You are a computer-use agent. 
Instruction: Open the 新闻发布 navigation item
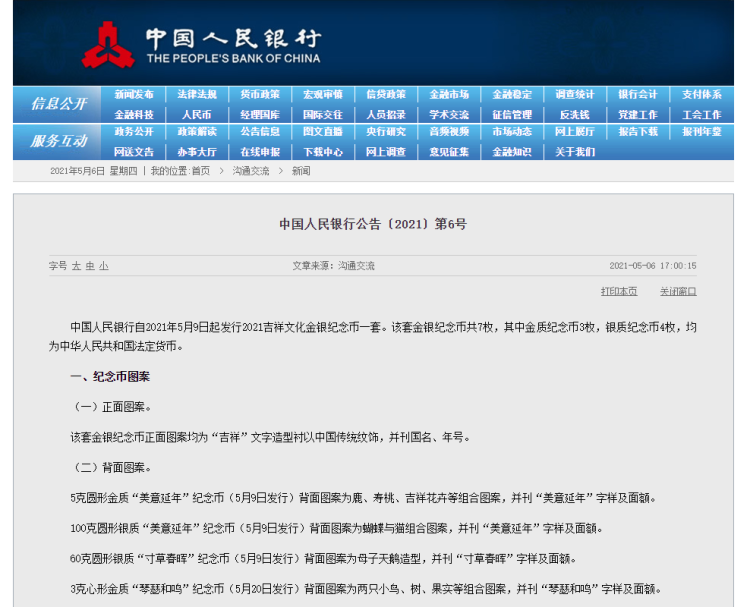coord(133,94)
